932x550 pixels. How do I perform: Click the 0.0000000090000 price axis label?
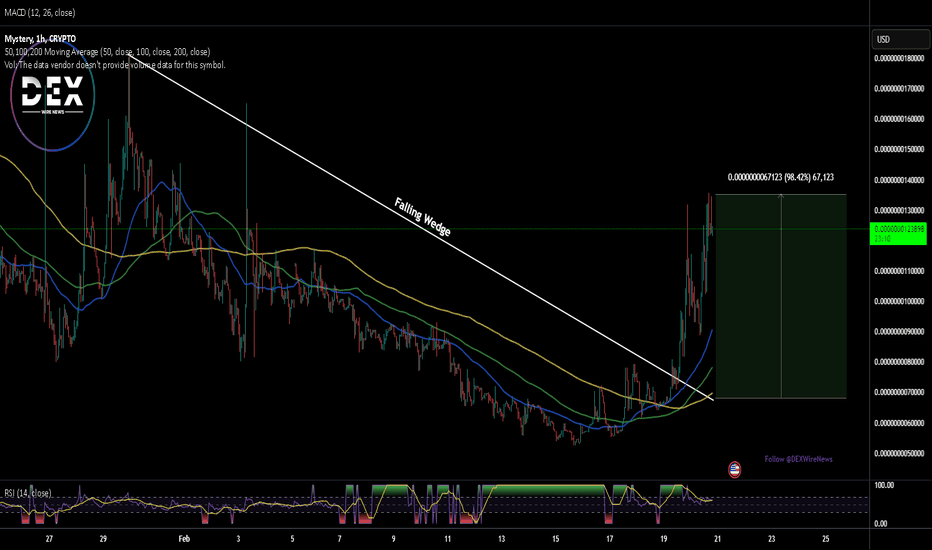tap(899, 332)
